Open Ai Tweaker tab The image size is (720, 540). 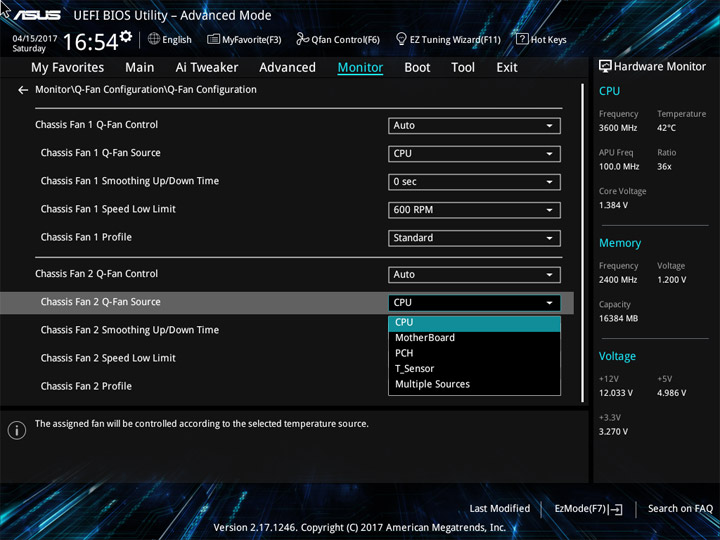(x=207, y=68)
